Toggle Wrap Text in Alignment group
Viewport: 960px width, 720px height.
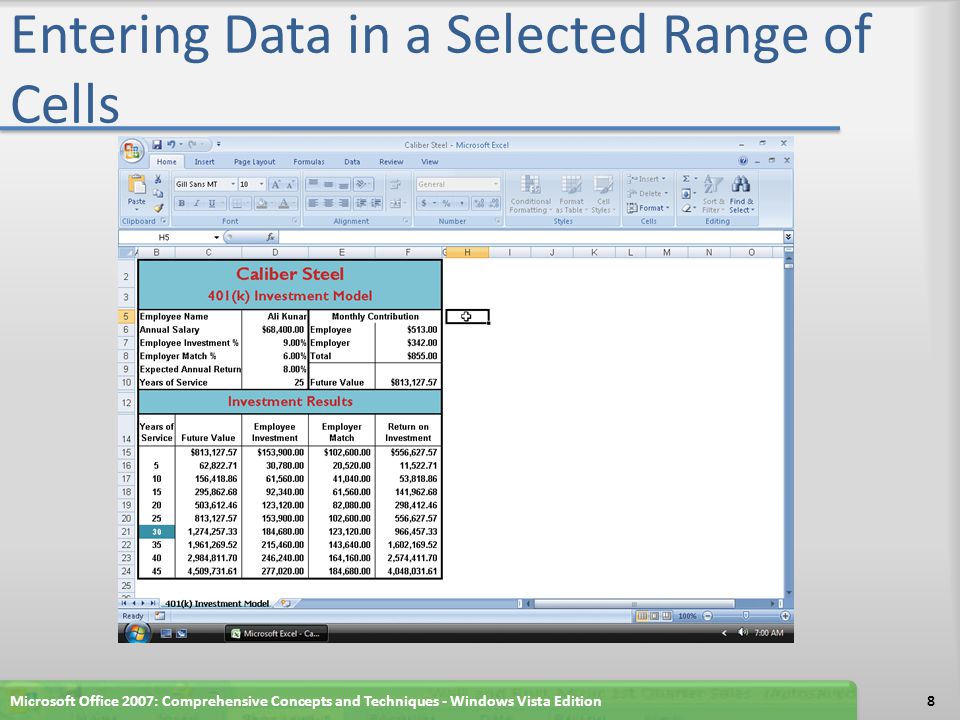396,184
